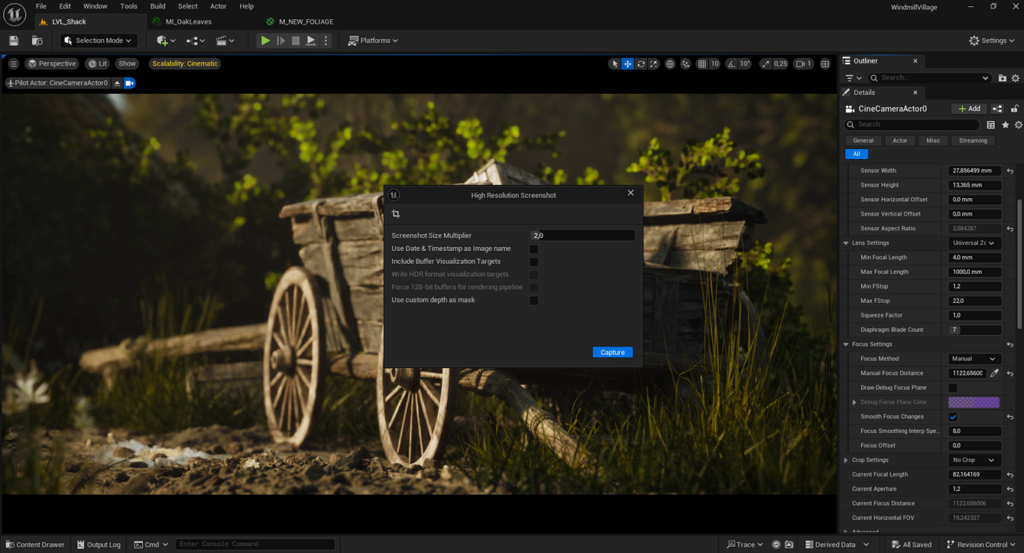Save the current level with the floppy icon
1024x553 pixels.
(x=14, y=40)
